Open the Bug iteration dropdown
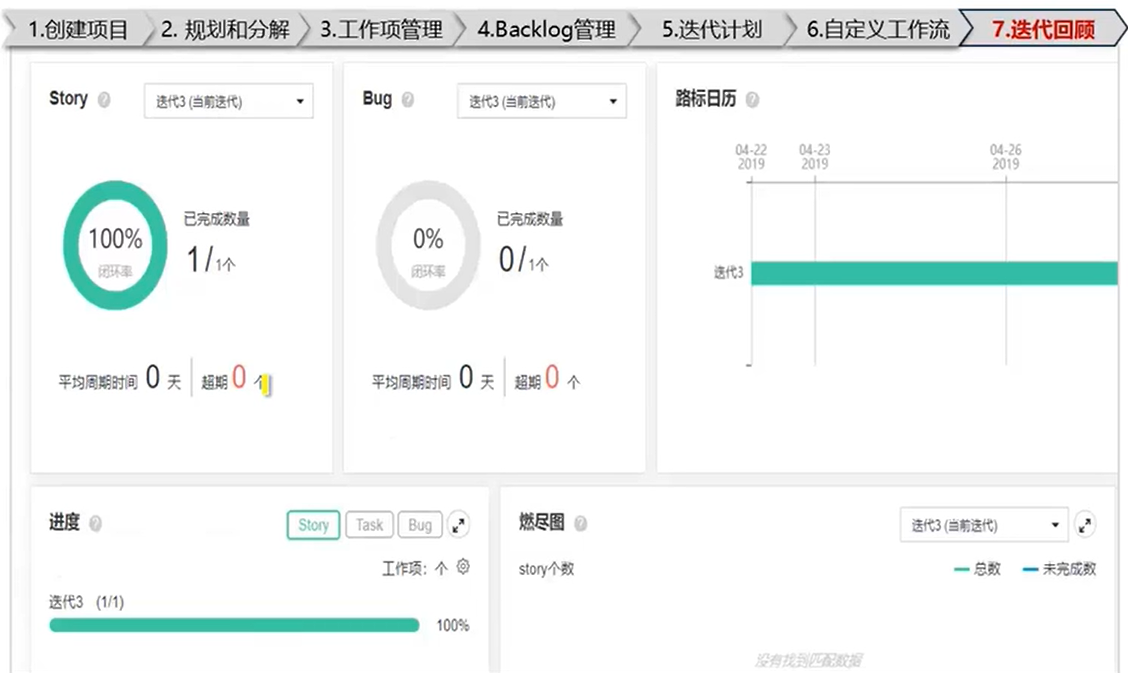Viewport: 1128px width, 673px height. [540, 101]
